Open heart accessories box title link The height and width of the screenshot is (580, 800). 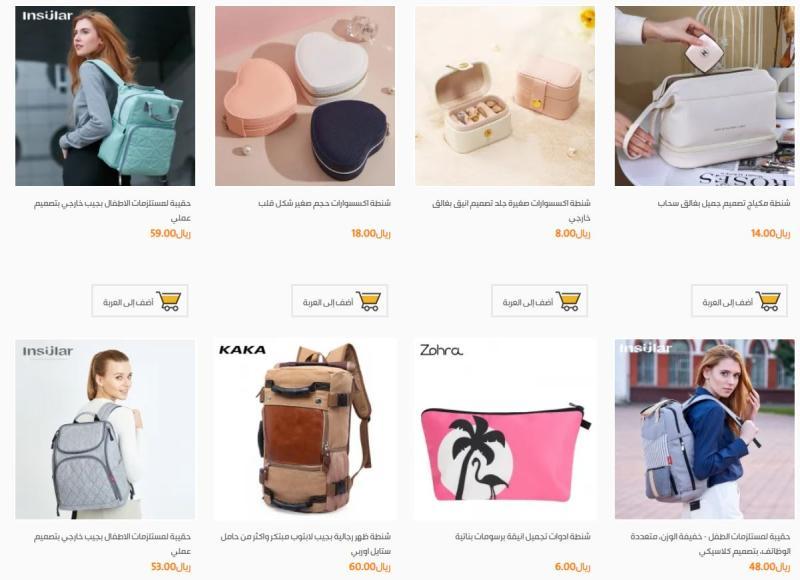pyautogui.click(x=324, y=203)
